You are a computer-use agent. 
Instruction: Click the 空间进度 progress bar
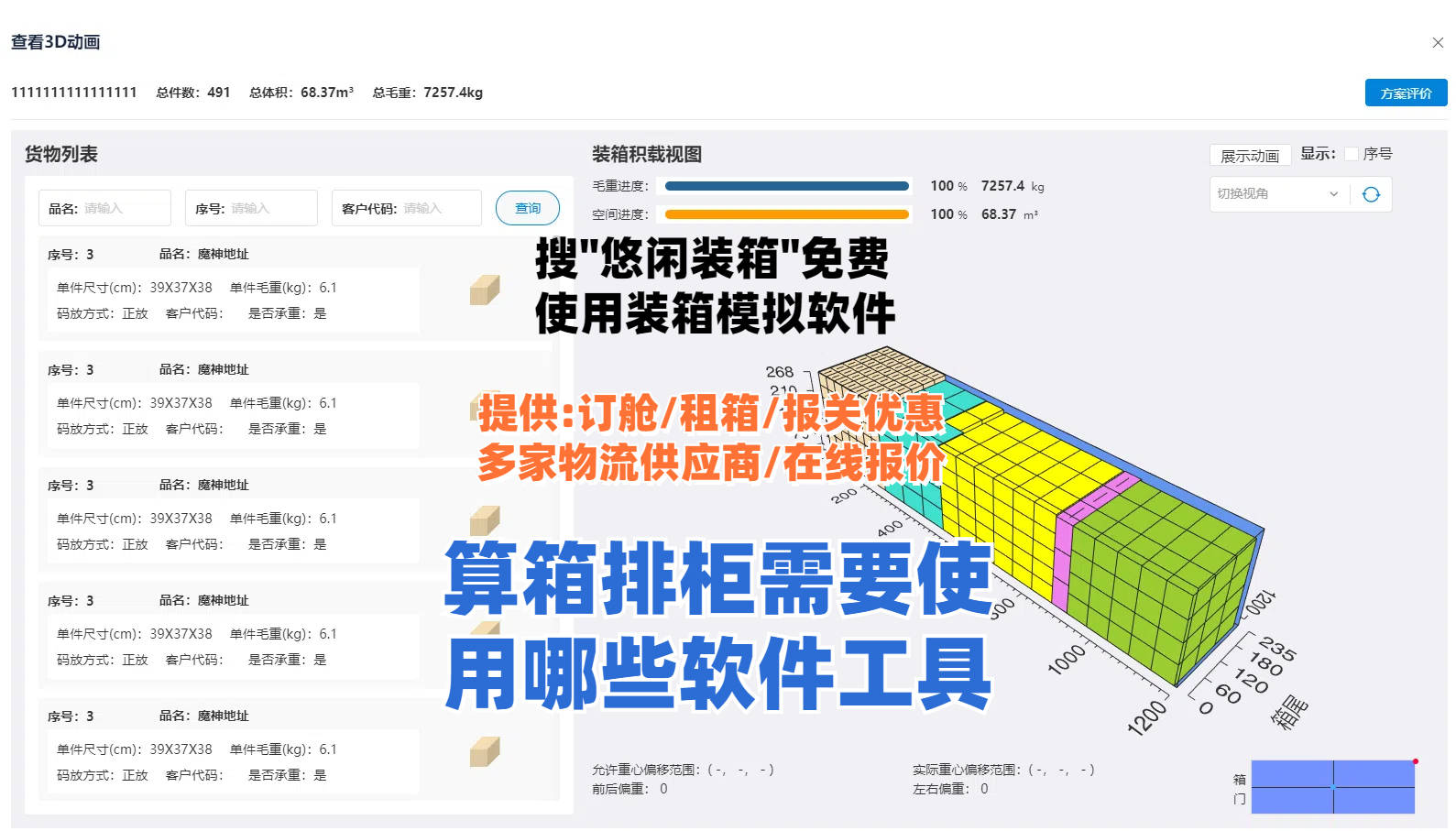[x=787, y=214]
